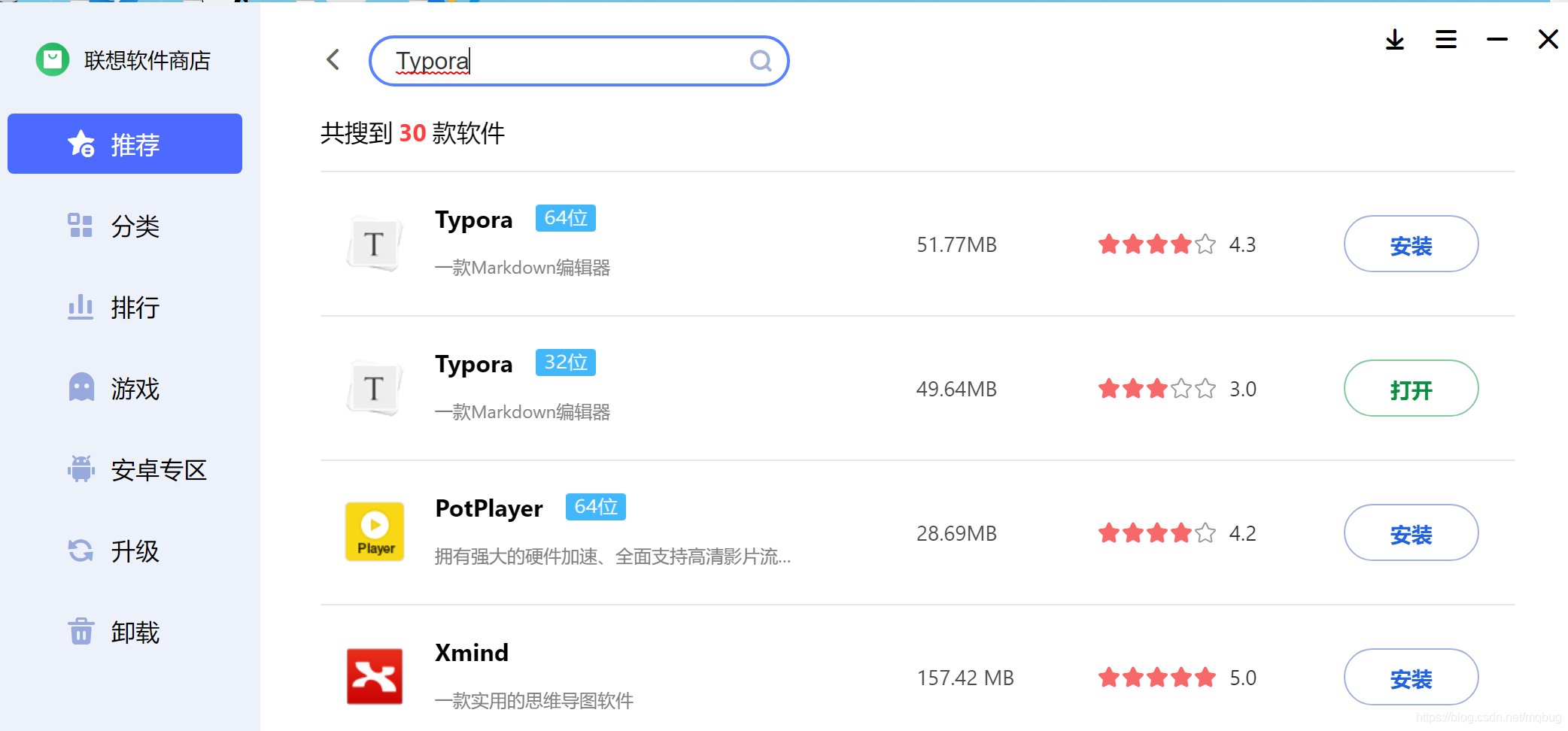Click Xmind's 5.0 star rating
Viewport: 1568px width, 731px height.
tap(1177, 678)
